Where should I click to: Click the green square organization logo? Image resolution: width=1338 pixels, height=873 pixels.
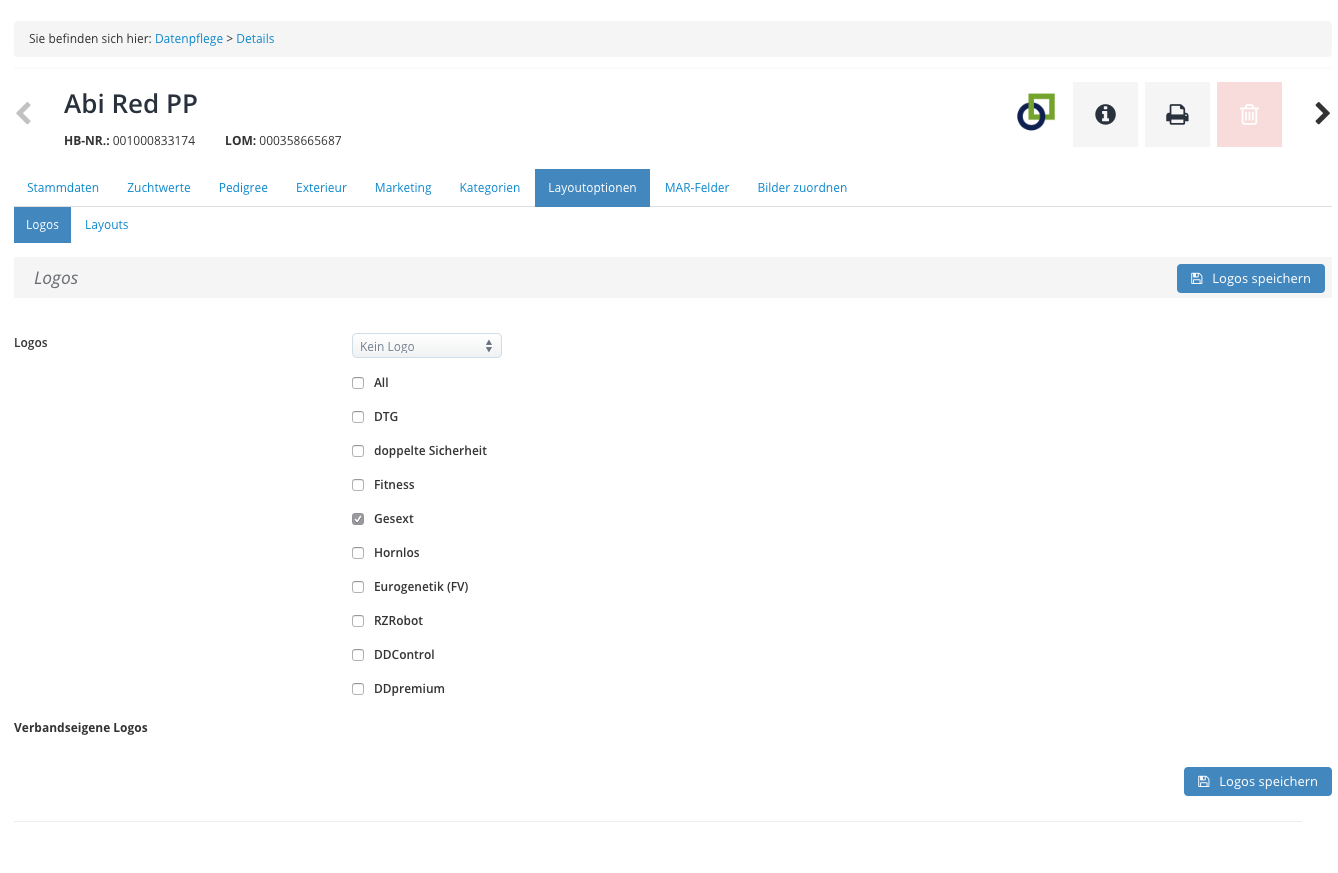pyautogui.click(x=1036, y=112)
